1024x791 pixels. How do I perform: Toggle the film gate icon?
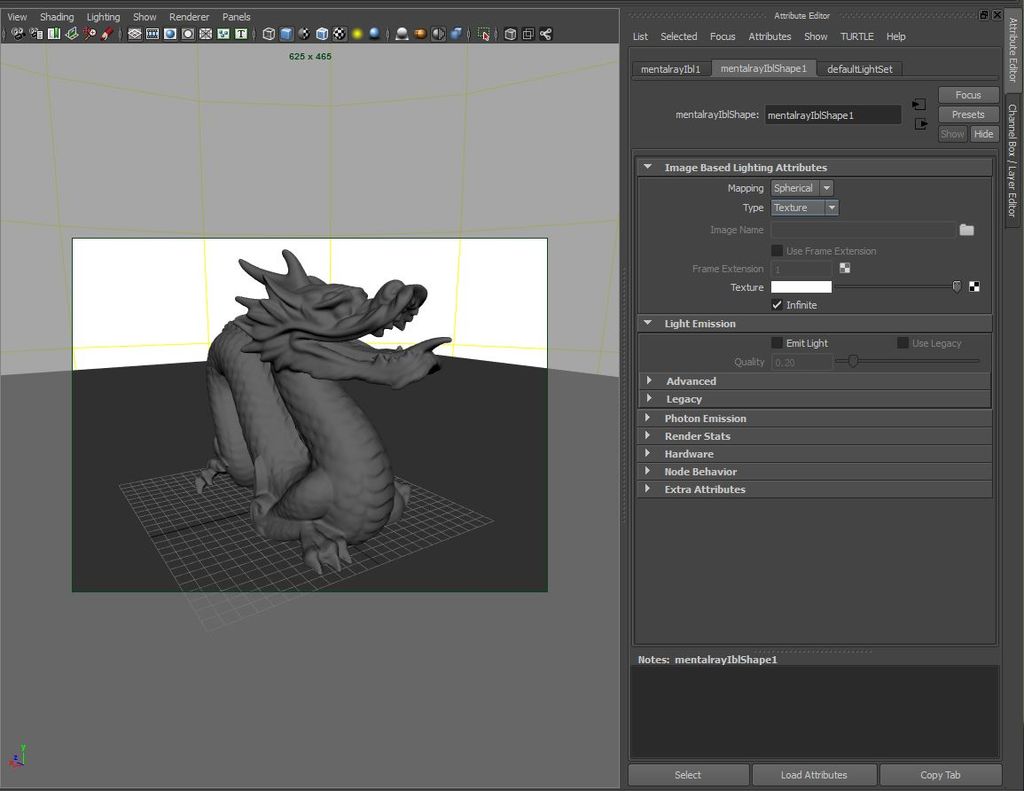(x=152, y=34)
